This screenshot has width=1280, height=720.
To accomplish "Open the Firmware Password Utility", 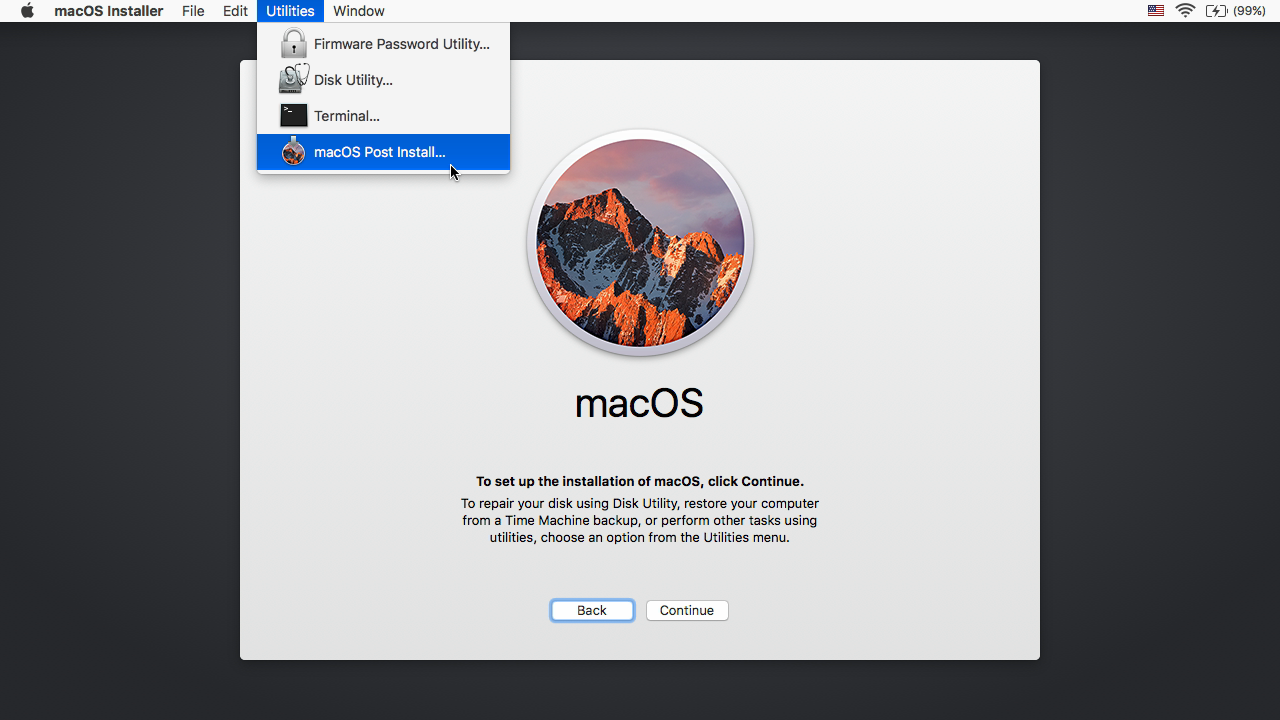I will [x=401, y=43].
